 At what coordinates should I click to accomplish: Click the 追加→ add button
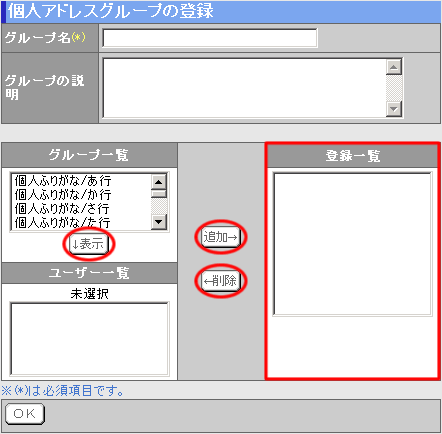pos(220,237)
